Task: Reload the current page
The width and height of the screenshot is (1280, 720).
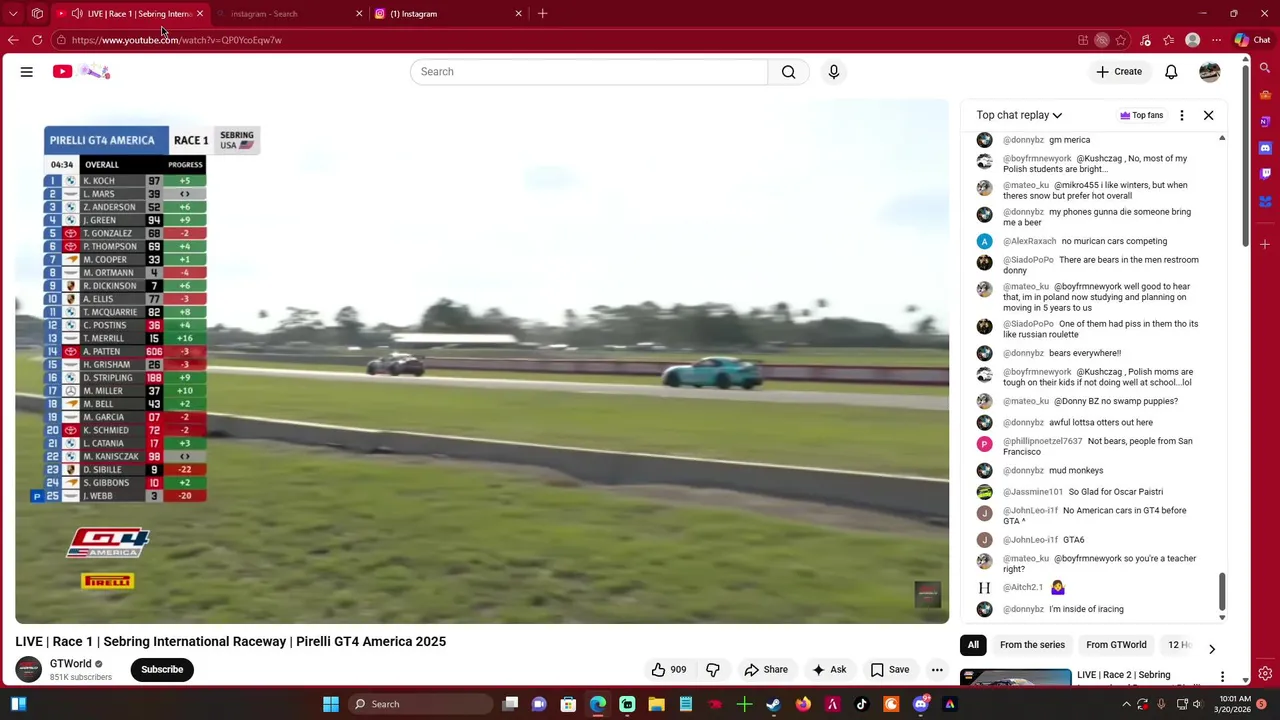Action: (37, 40)
